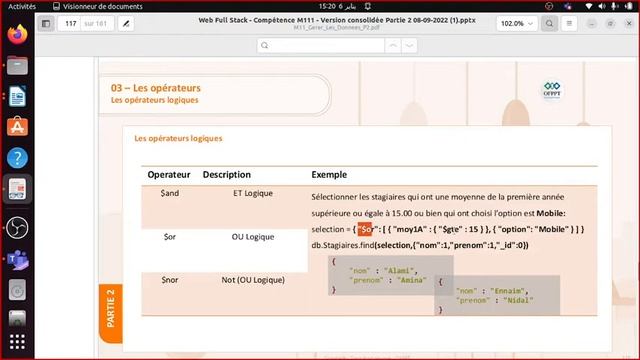Open OBS Studio from the dock
This screenshot has width=640, height=360.
click(x=17, y=228)
